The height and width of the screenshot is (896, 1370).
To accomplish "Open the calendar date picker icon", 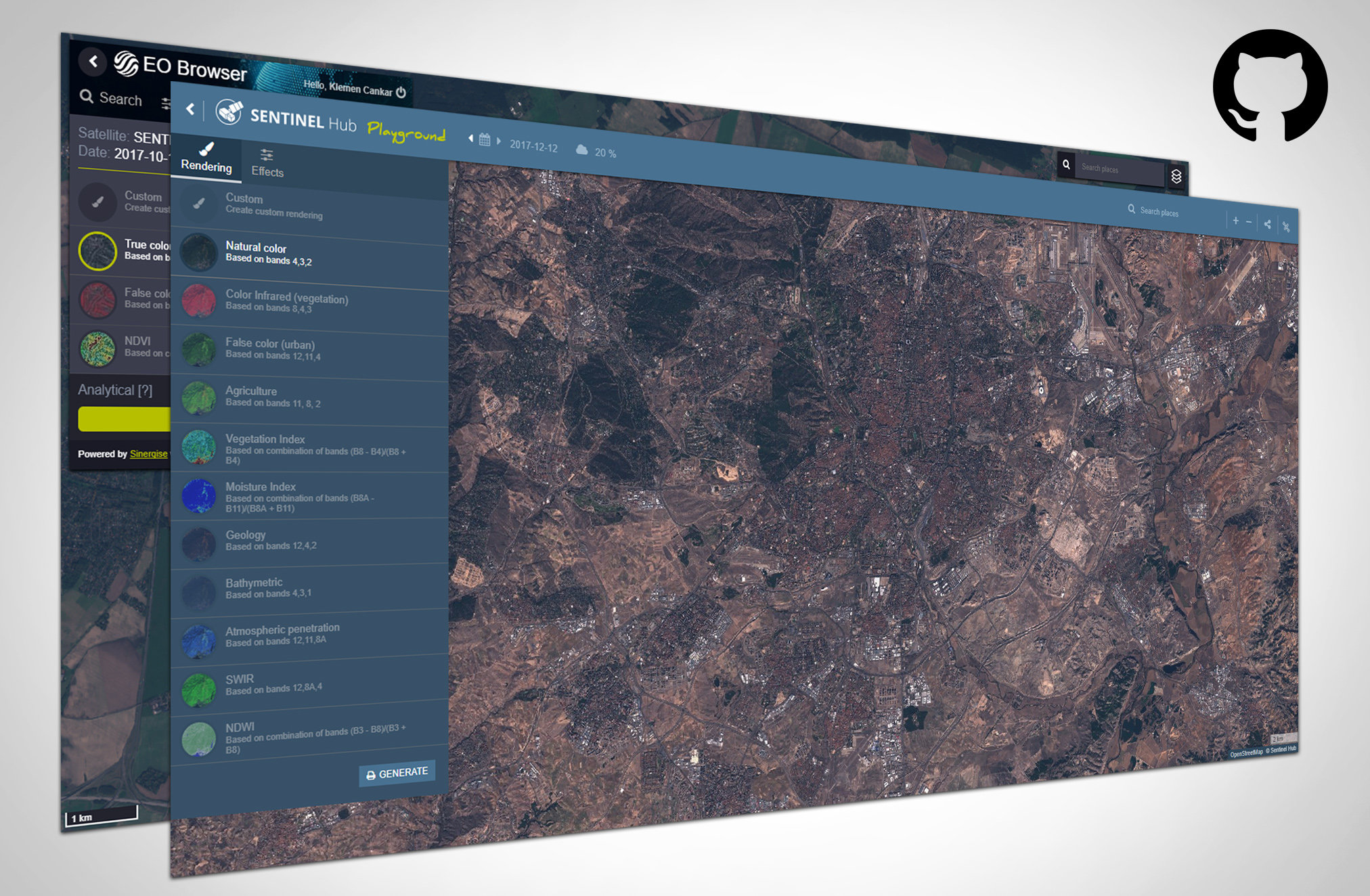I will (x=485, y=140).
